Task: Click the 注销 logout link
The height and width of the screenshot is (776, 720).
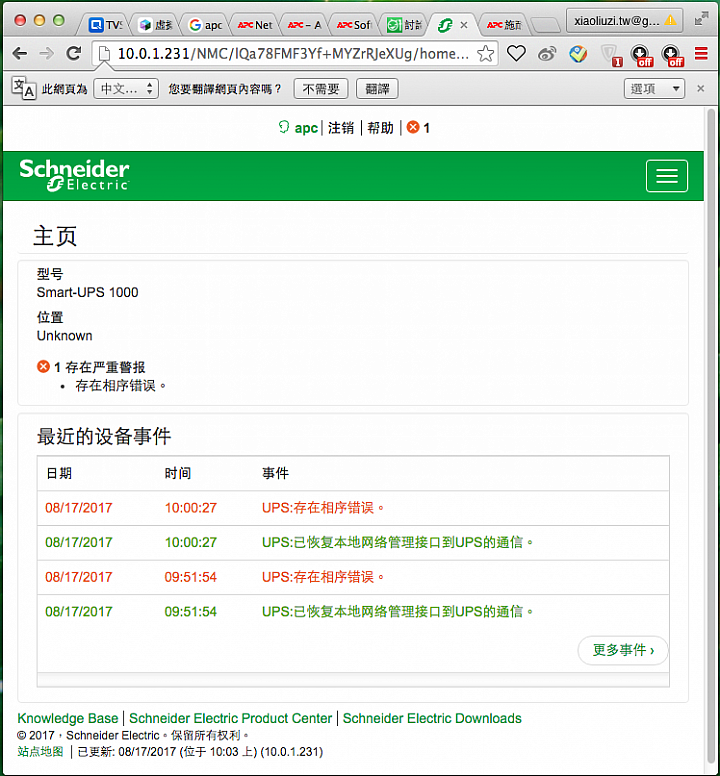Action: (x=341, y=128)
